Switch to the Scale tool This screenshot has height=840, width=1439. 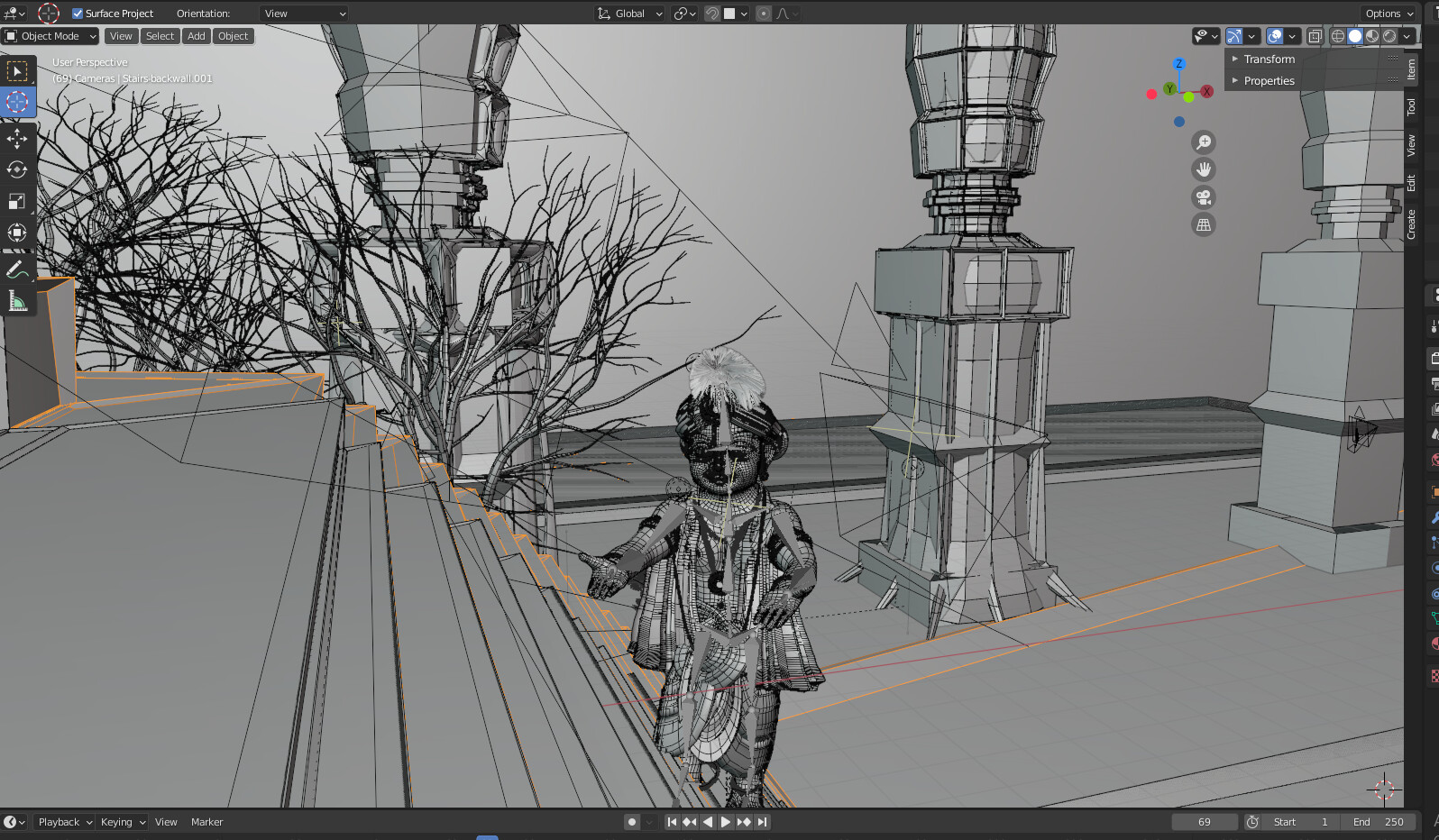(17, 201)
